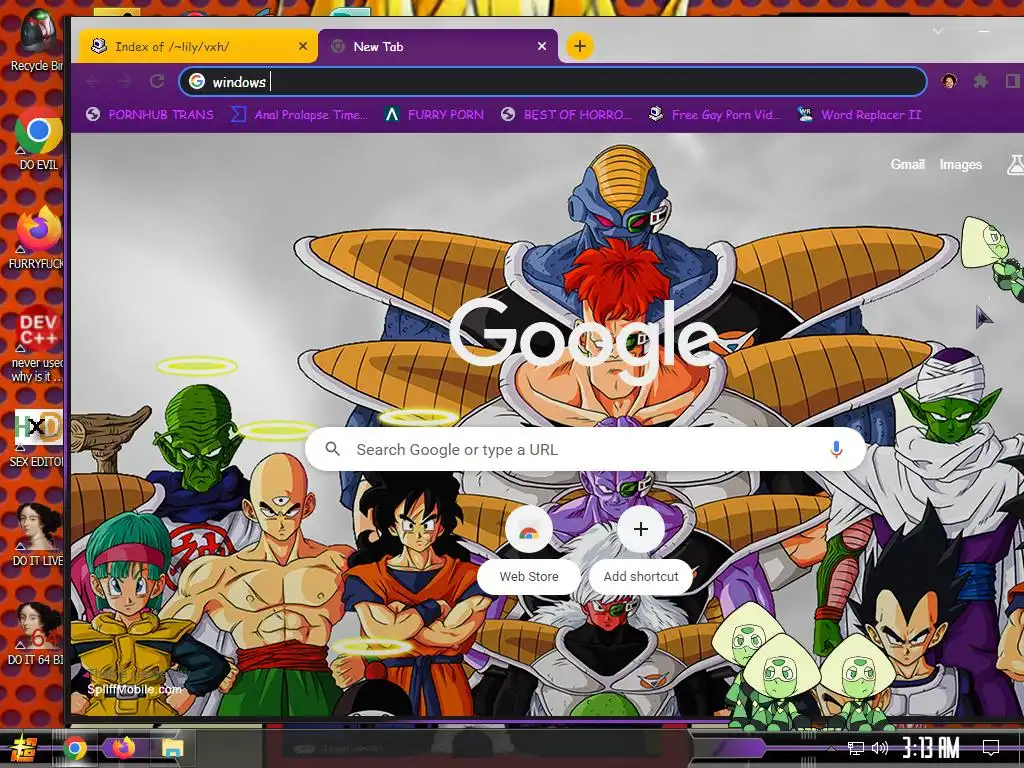This screenshot has height=768, width=1024.
Task: Switch to the Index of /~lily/vxh/ tab
Action: click(197, 46)
